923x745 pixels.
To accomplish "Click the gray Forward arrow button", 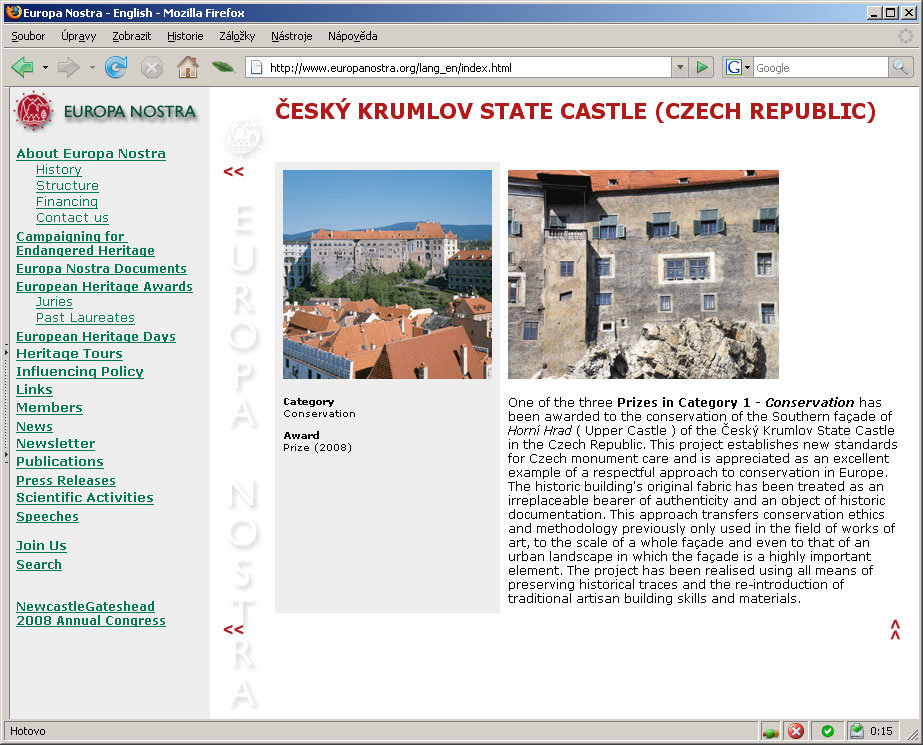I will (68, 67).
